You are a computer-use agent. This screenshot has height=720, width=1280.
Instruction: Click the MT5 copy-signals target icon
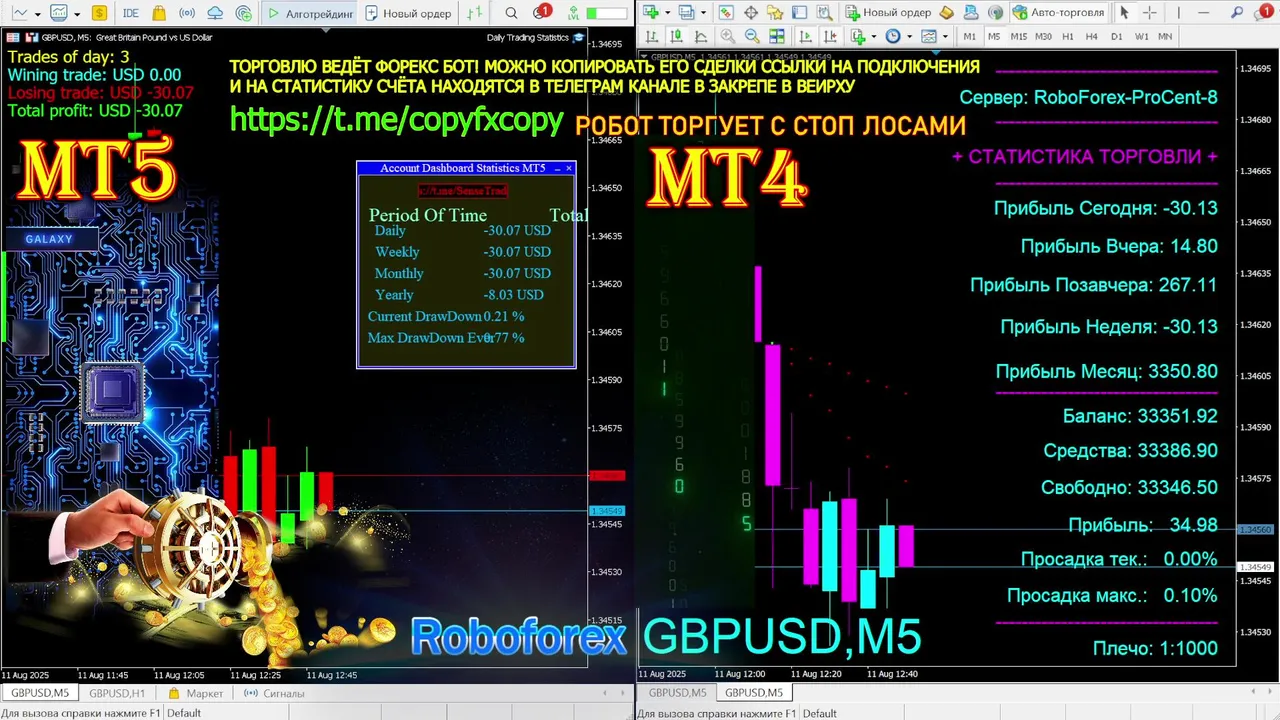[244, 13]
